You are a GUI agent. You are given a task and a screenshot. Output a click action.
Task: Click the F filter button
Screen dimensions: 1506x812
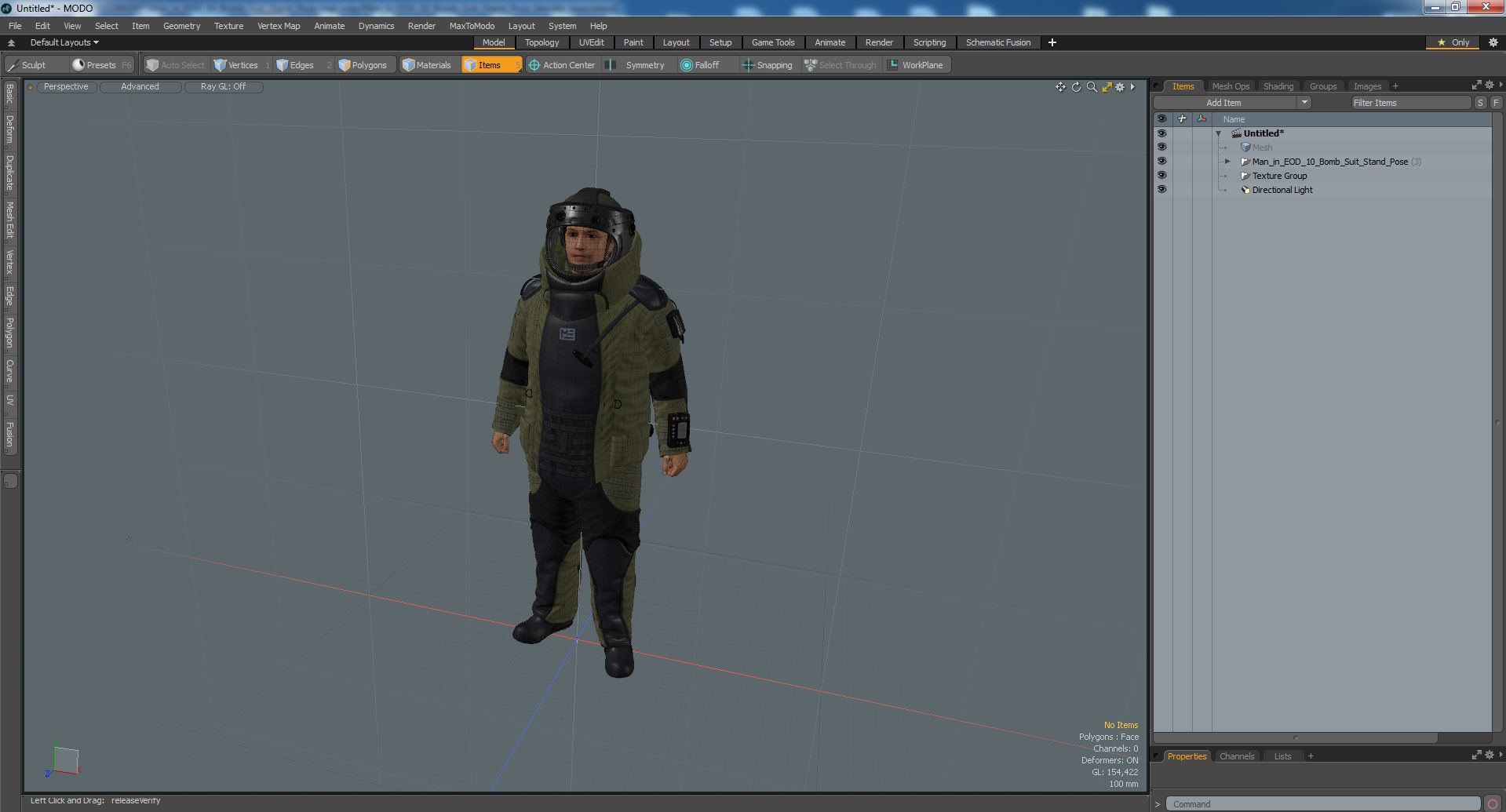1496,103
